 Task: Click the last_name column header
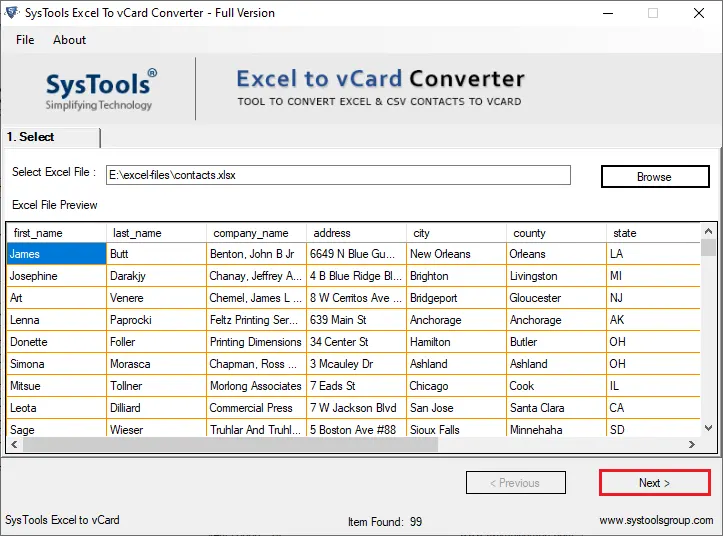point(156,233)
